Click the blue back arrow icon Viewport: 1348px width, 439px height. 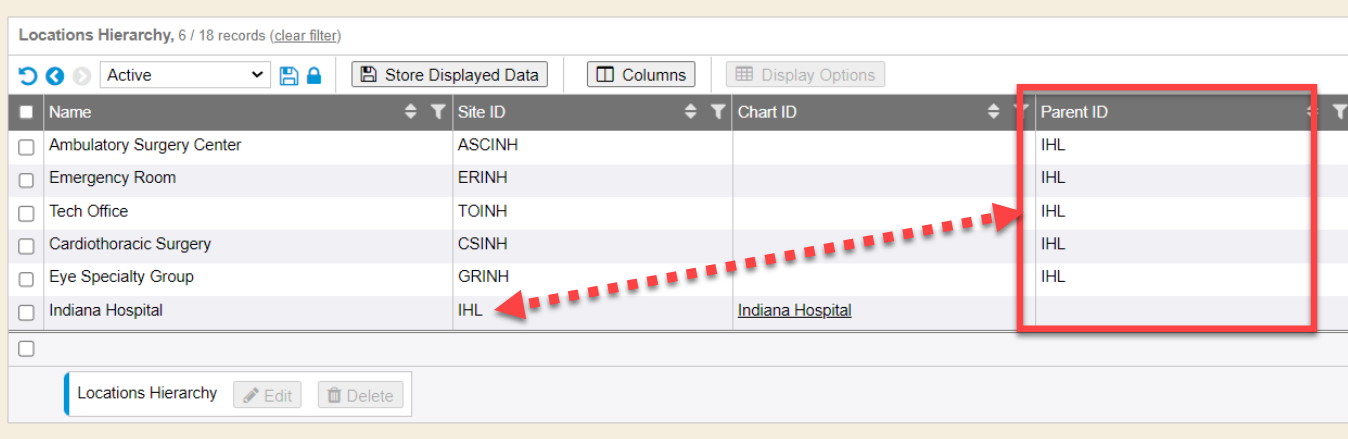55,75
